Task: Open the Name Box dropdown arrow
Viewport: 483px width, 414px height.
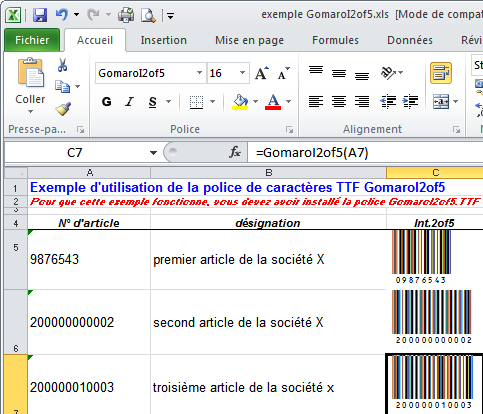Action: point(153,153)
